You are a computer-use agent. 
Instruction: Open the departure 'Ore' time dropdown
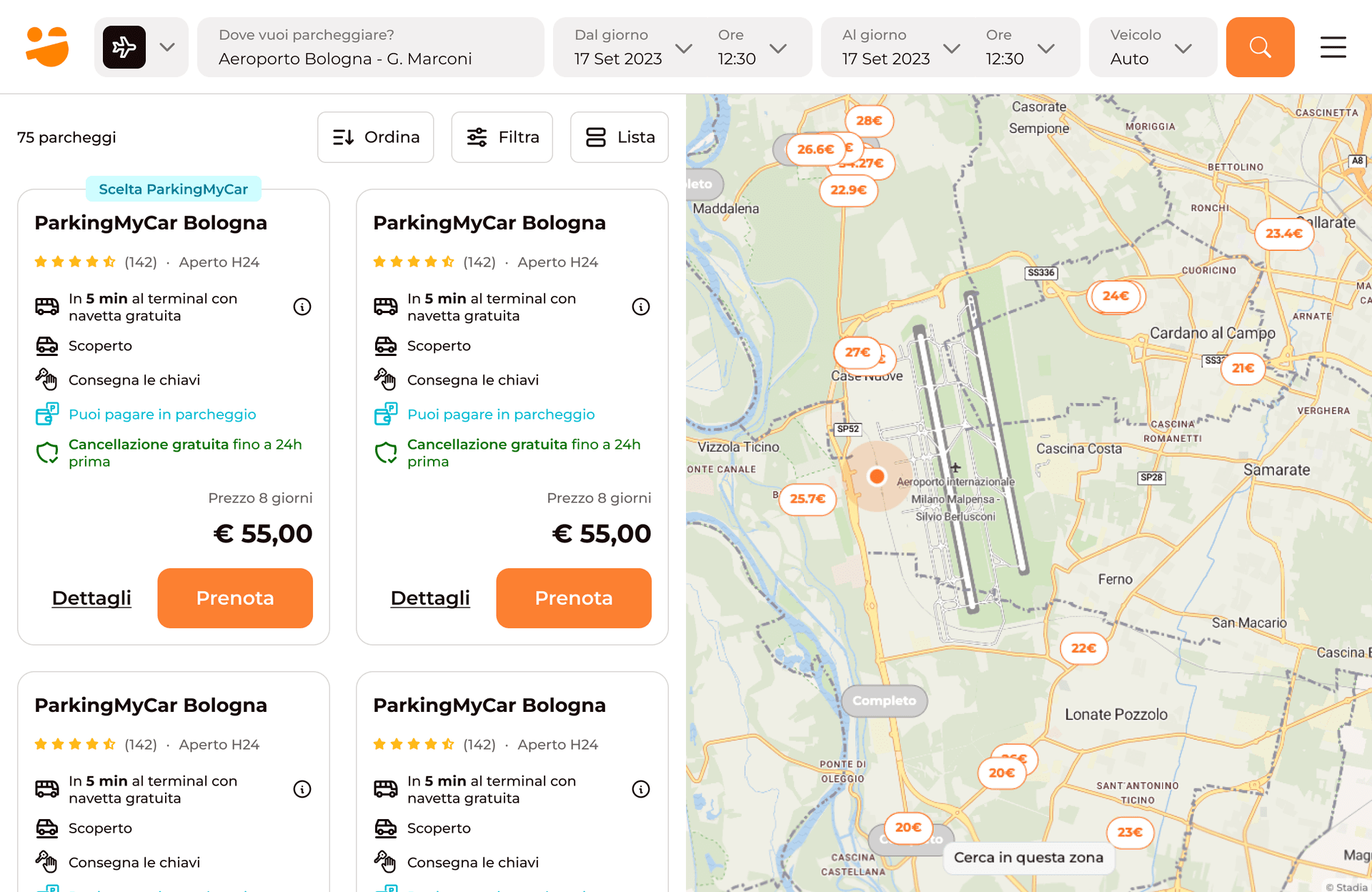point(1020,47)
